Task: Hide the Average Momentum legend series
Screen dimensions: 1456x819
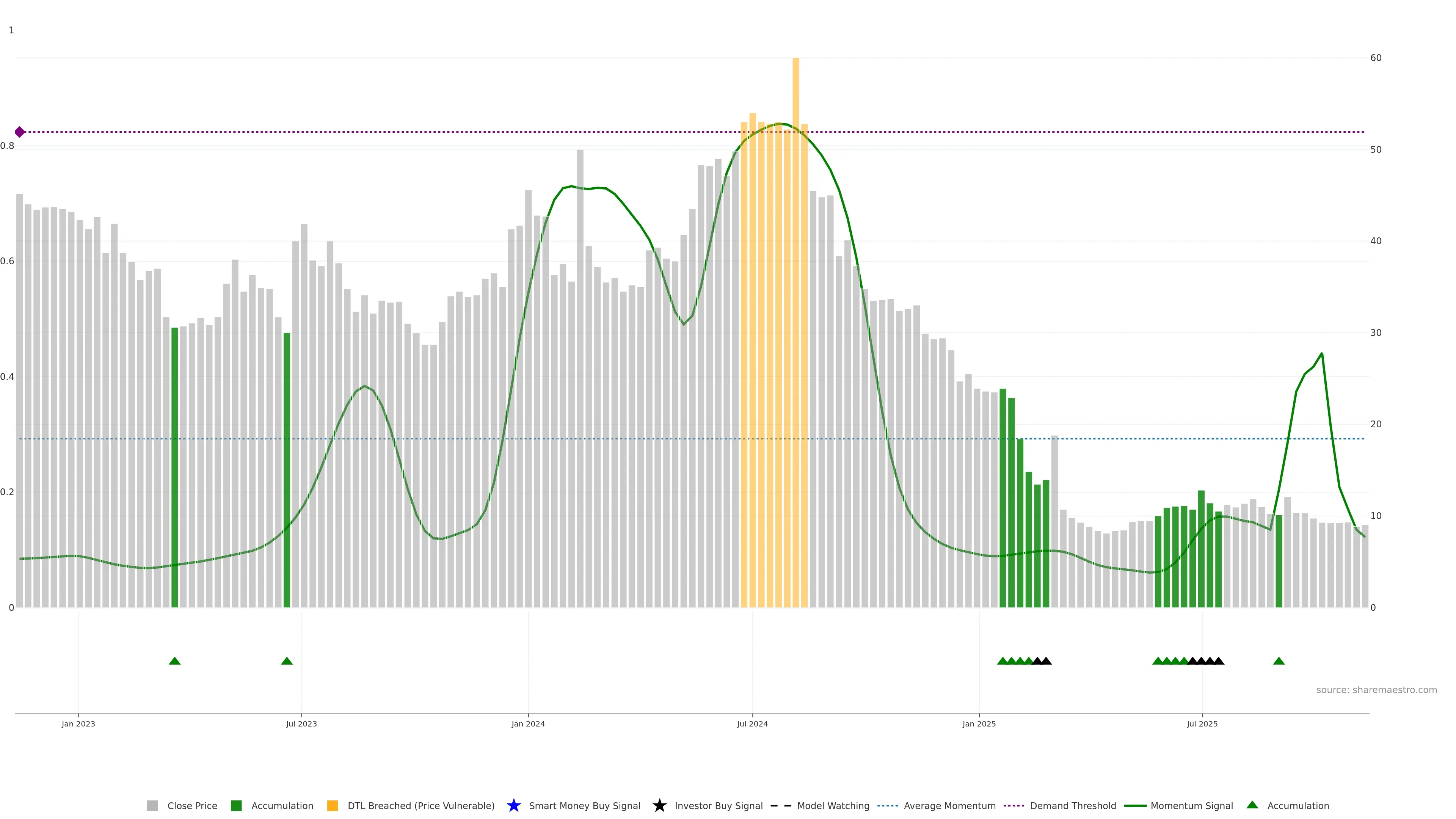Action: click(x=949, y=805)
